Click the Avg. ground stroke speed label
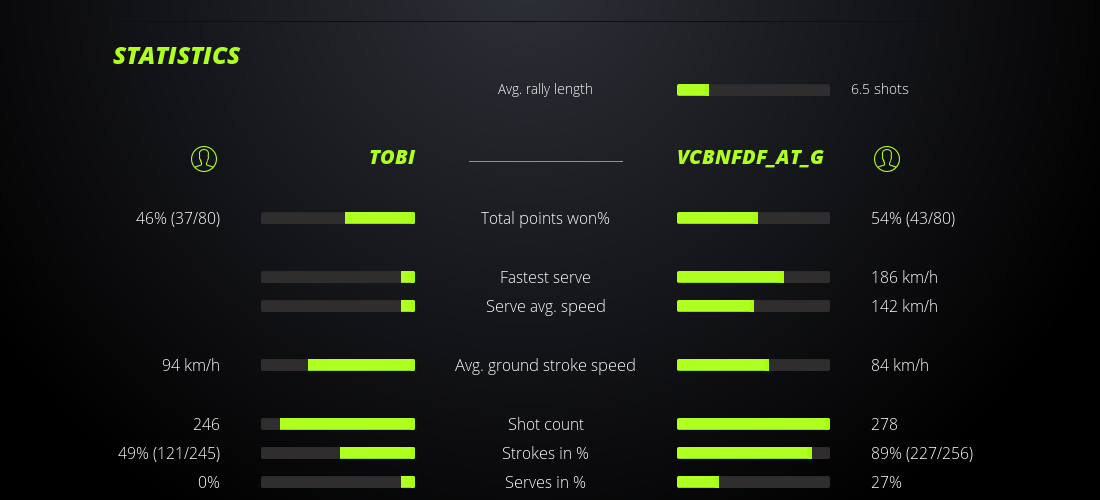 click(545, 365)
